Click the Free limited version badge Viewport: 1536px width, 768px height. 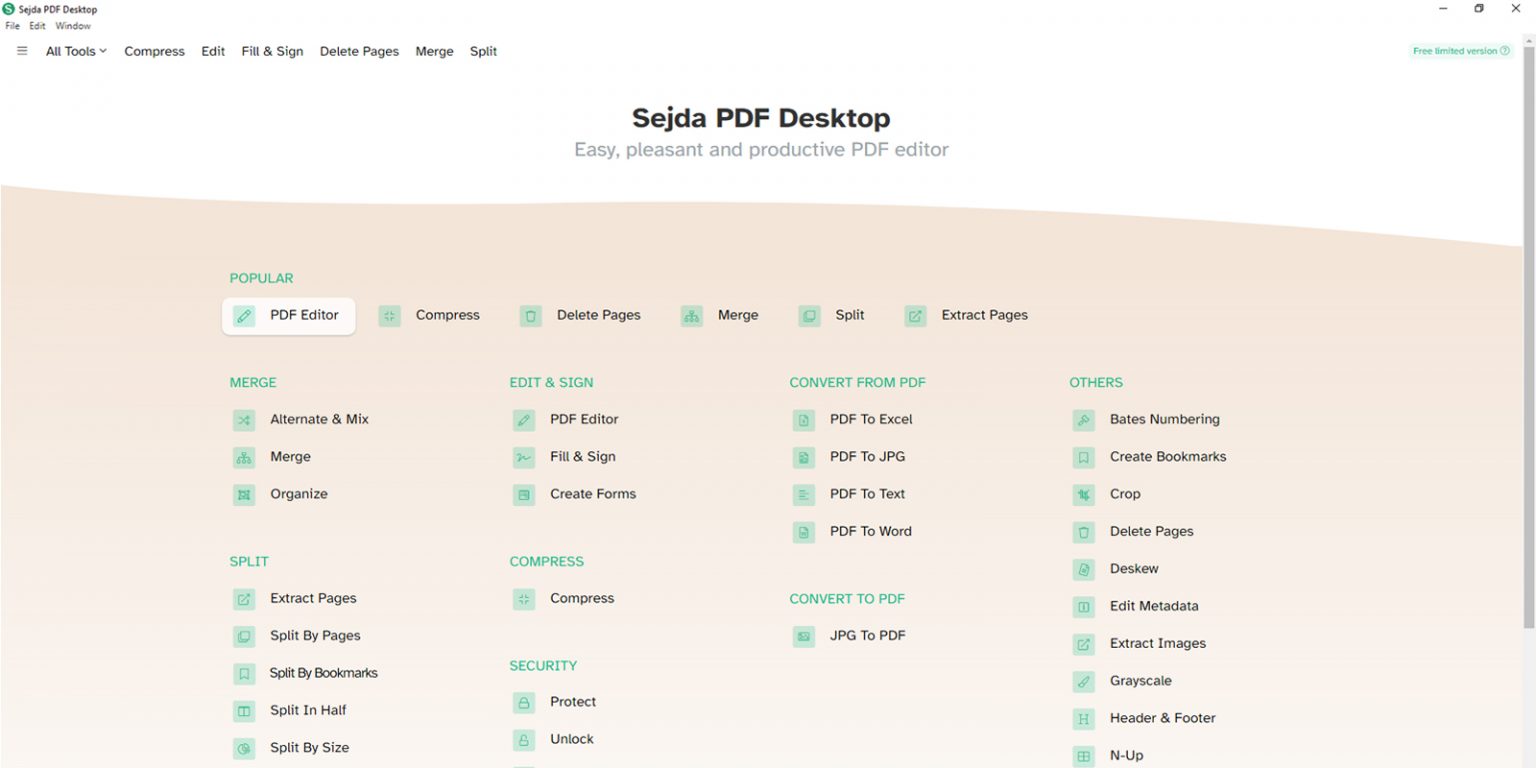point(1460,51)
